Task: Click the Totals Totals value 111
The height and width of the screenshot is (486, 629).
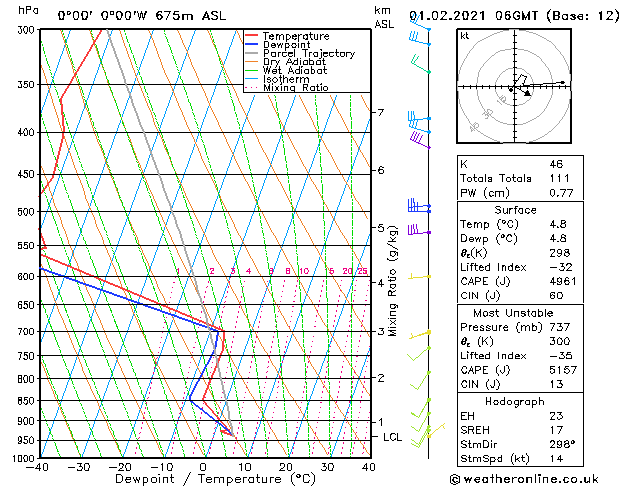Action: click(560, 178)
